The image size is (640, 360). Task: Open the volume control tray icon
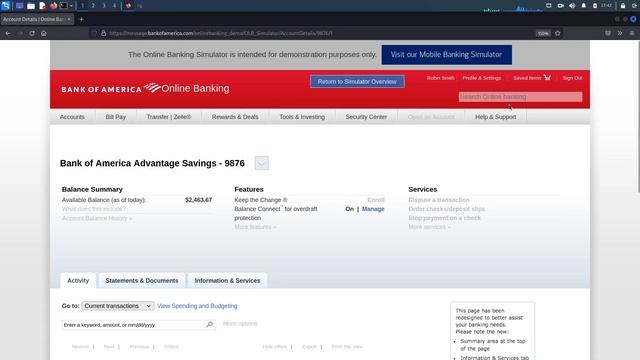(572, 6)
